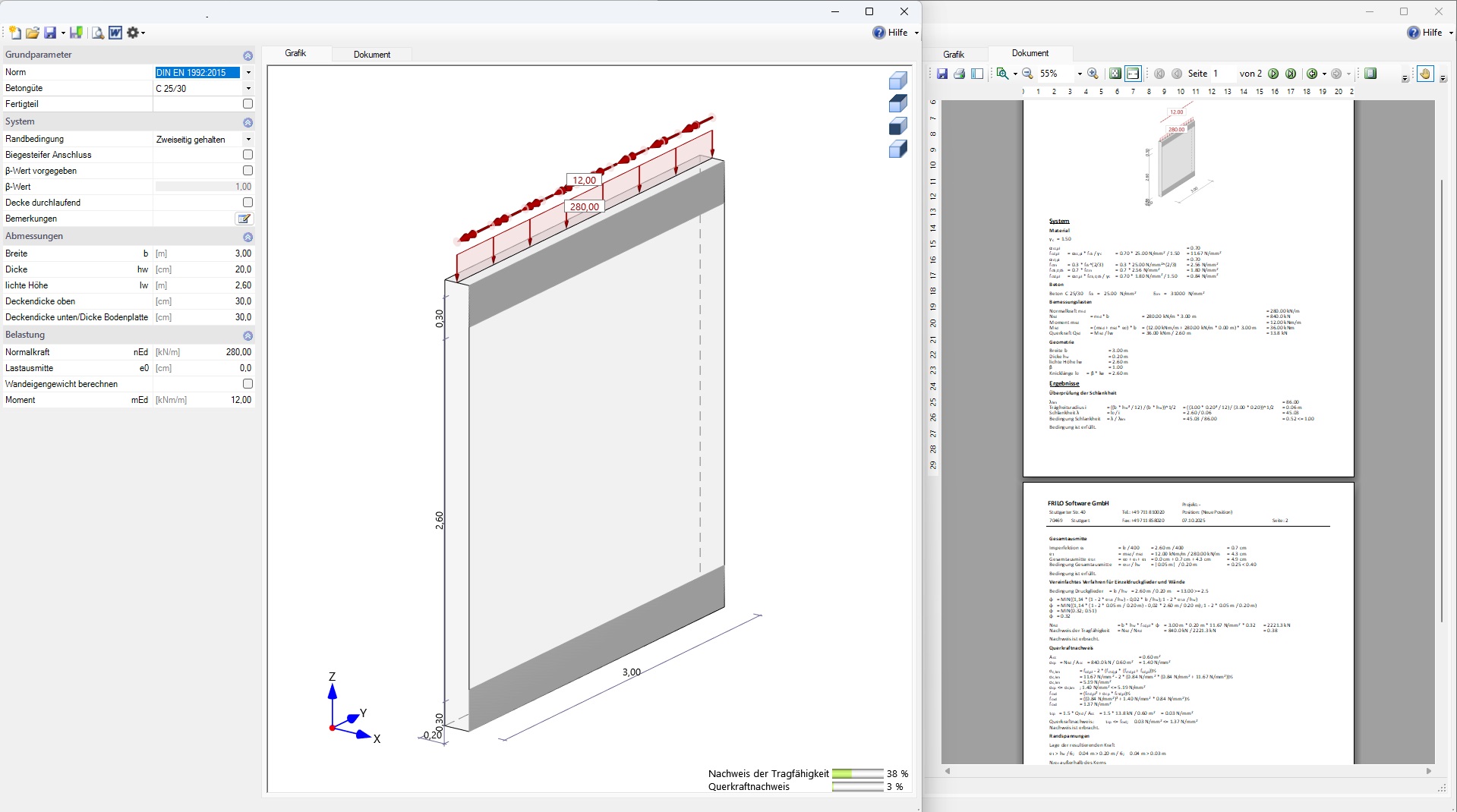Screen dimensions: 1457x812
Task: Open the Betongüte C 25/30 dropdown
Action: coord(248,89)
